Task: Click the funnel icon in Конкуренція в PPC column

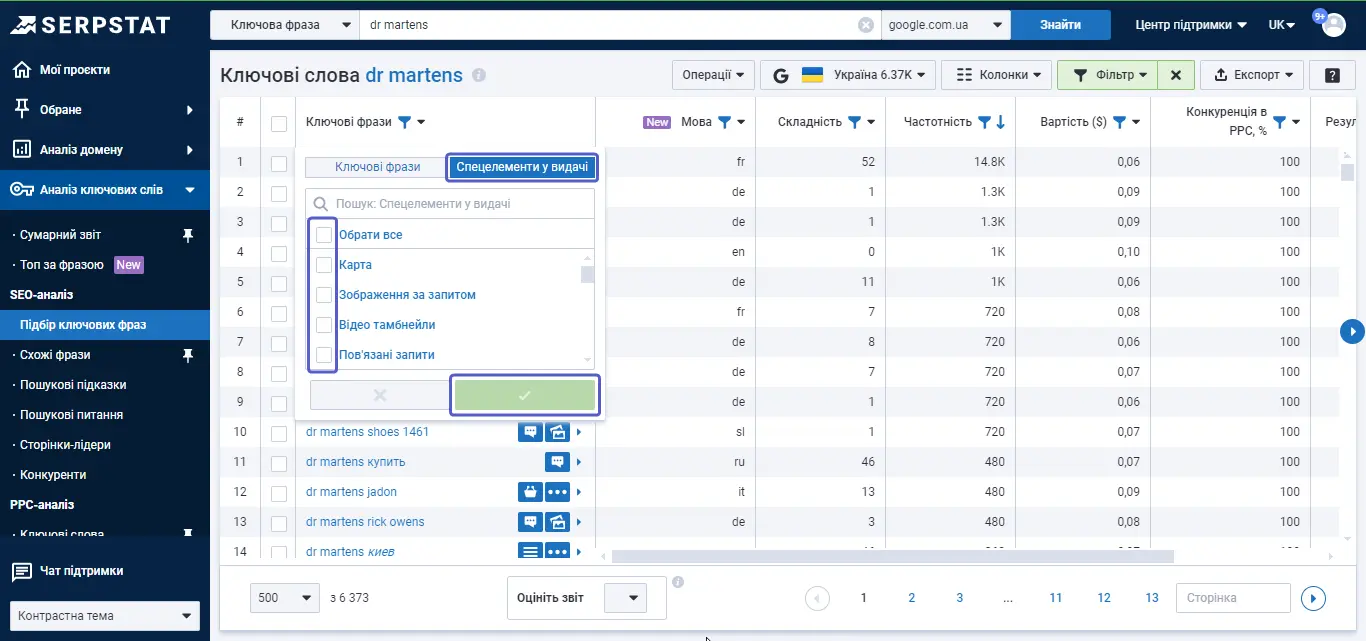Action: pos(1279,122)
